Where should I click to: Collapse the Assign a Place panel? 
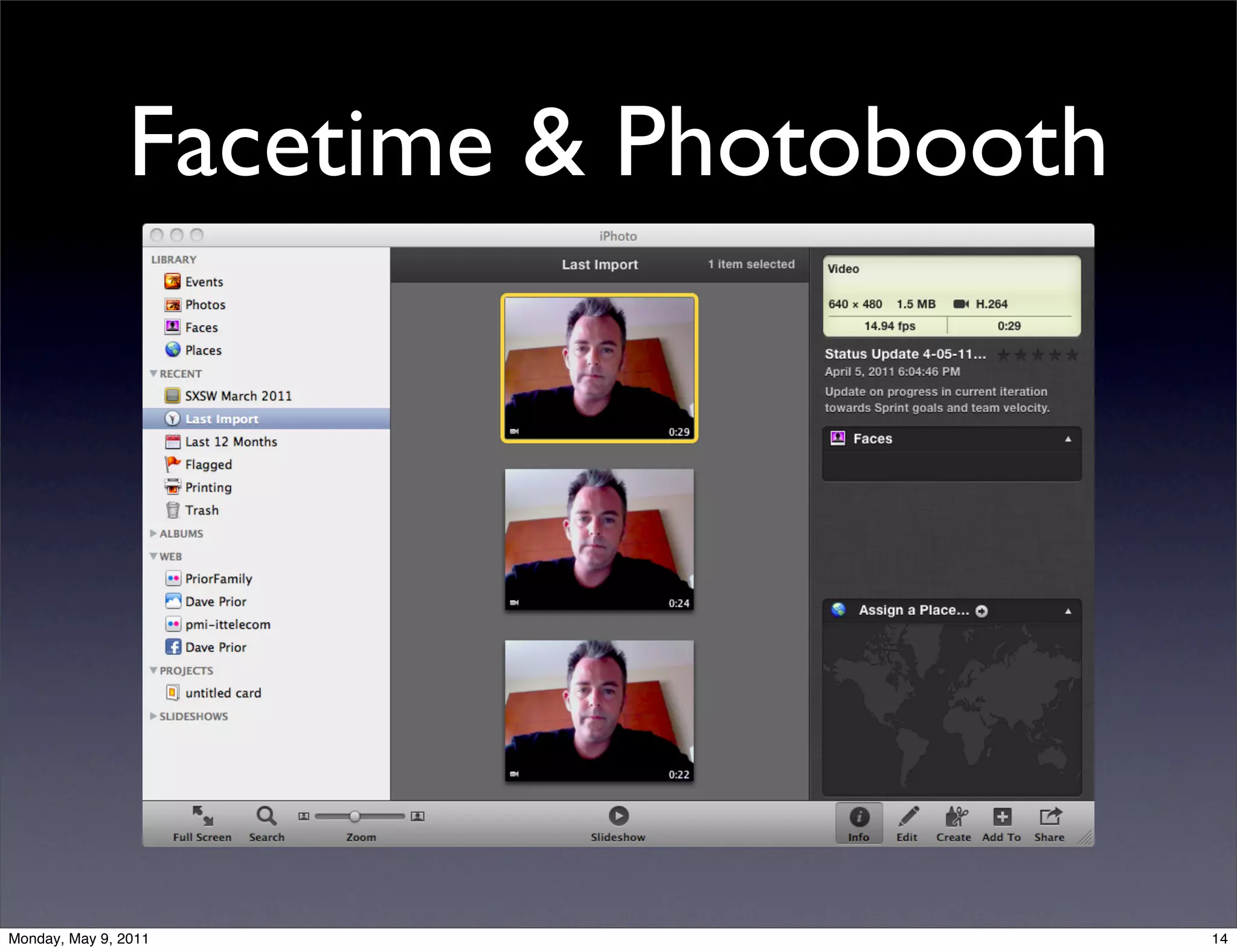(1068, 611)
